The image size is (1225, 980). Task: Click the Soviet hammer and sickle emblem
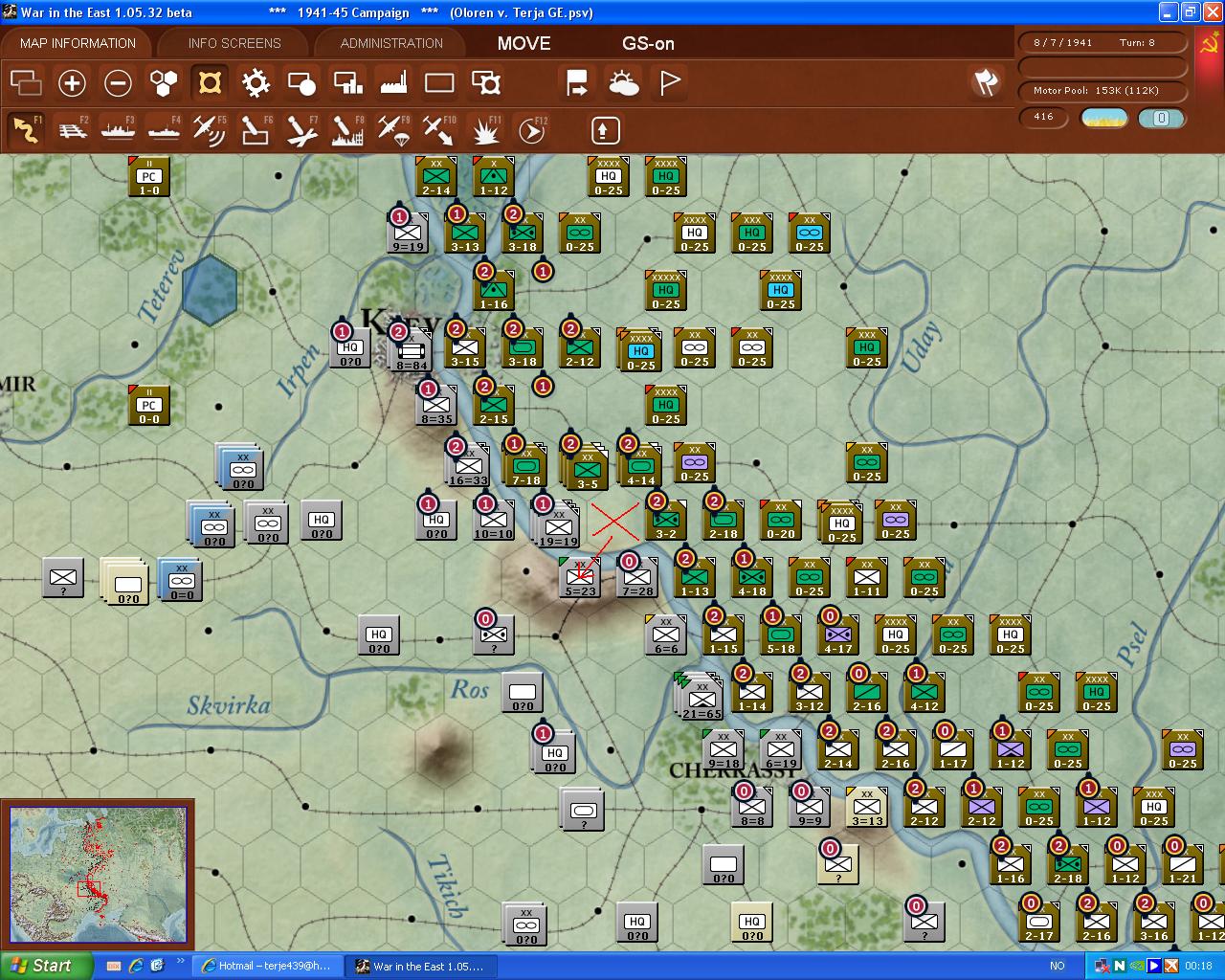pos(1210,44)
